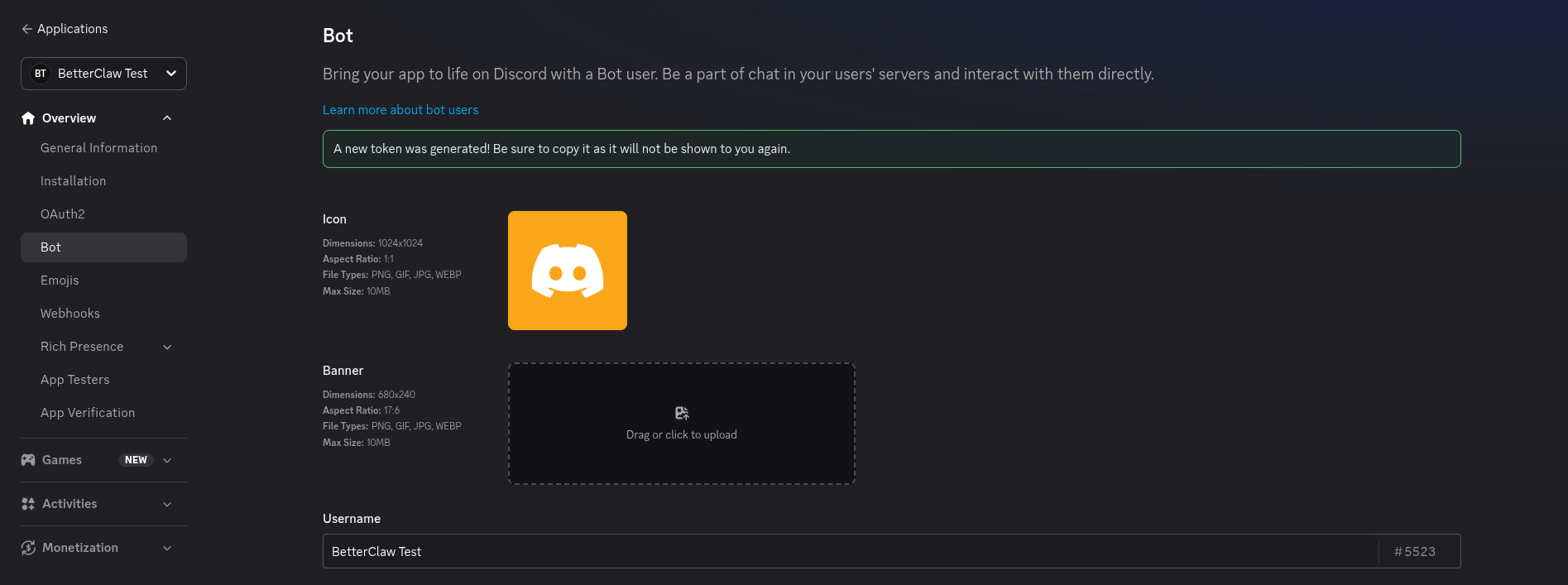The width and height of the screenshot is (1568, 585).
Task: Click the Overview home icon
Action: [x=28, y=118]
